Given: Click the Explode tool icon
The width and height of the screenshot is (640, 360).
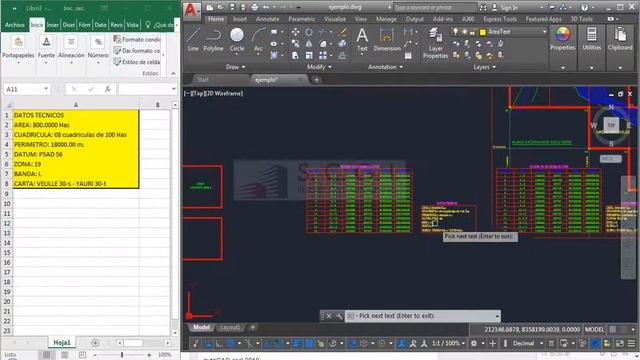Looking at the screenshot, I should pos(342,44).
